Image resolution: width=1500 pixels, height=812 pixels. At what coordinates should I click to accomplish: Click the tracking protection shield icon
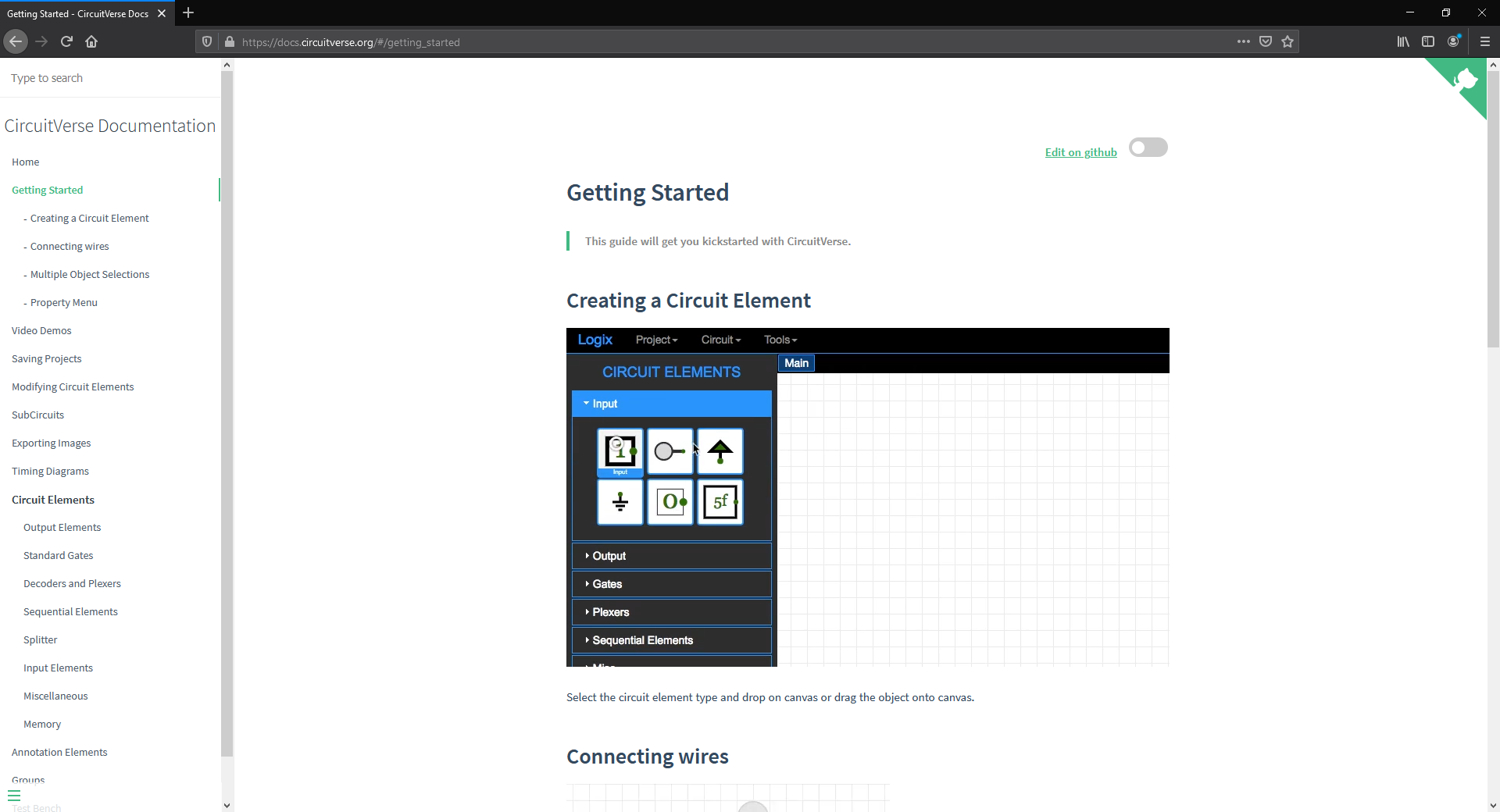coord(206,41)
